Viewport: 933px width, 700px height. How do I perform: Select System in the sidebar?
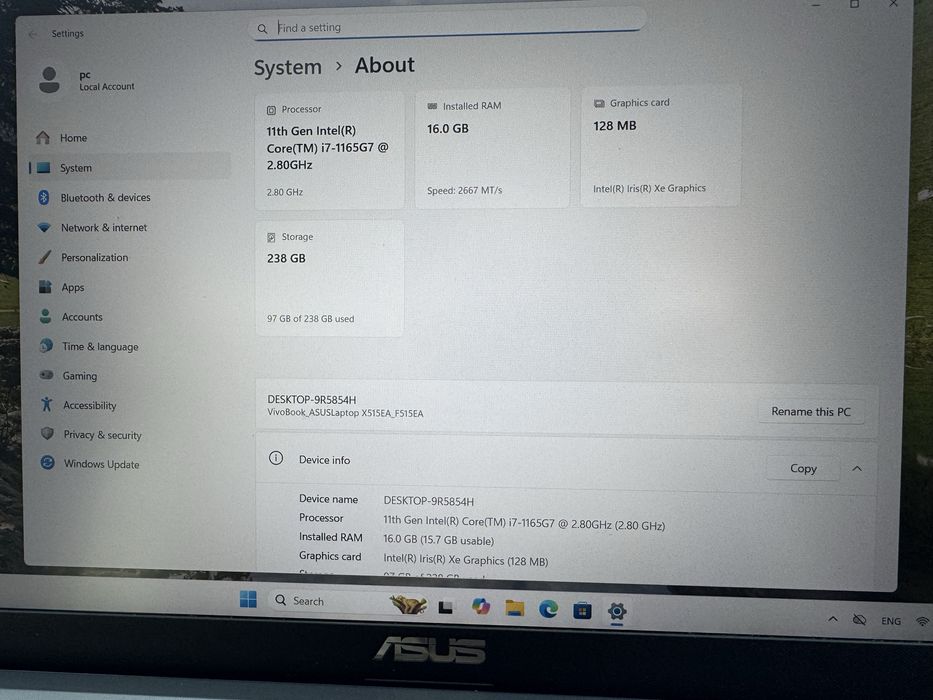point(129,167)
